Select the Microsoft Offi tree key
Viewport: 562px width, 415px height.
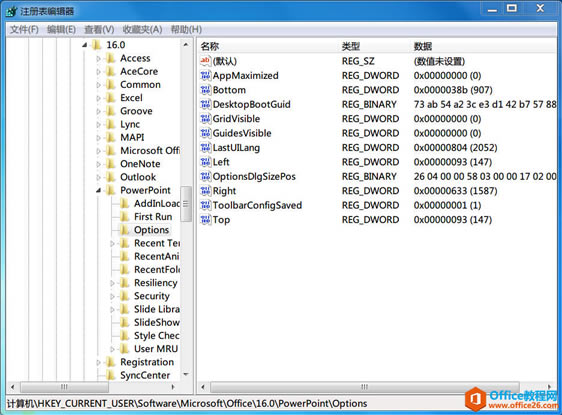150,151
